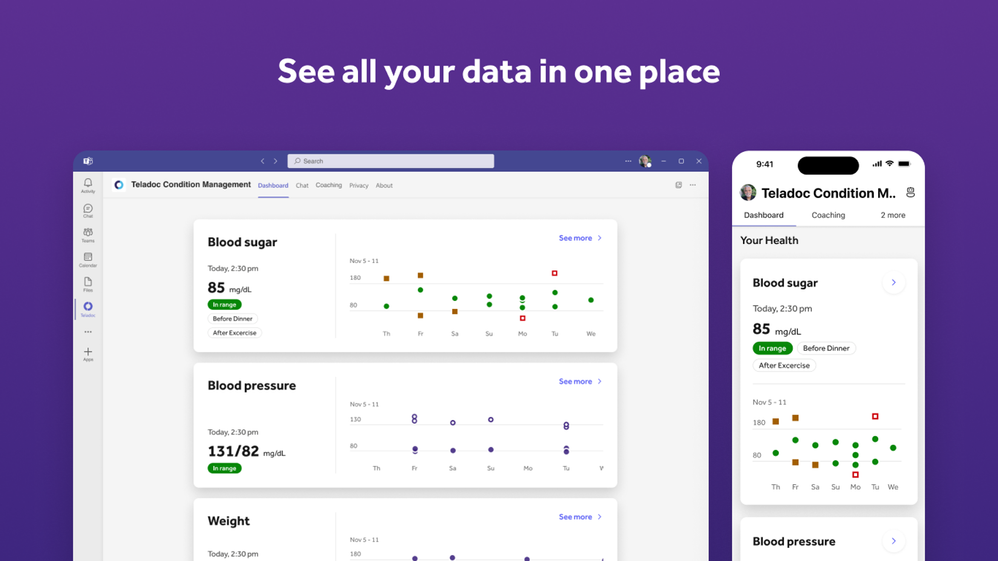Open the Coaching tab on desktop
Screen dimensions: 998x561
point(329,185)
